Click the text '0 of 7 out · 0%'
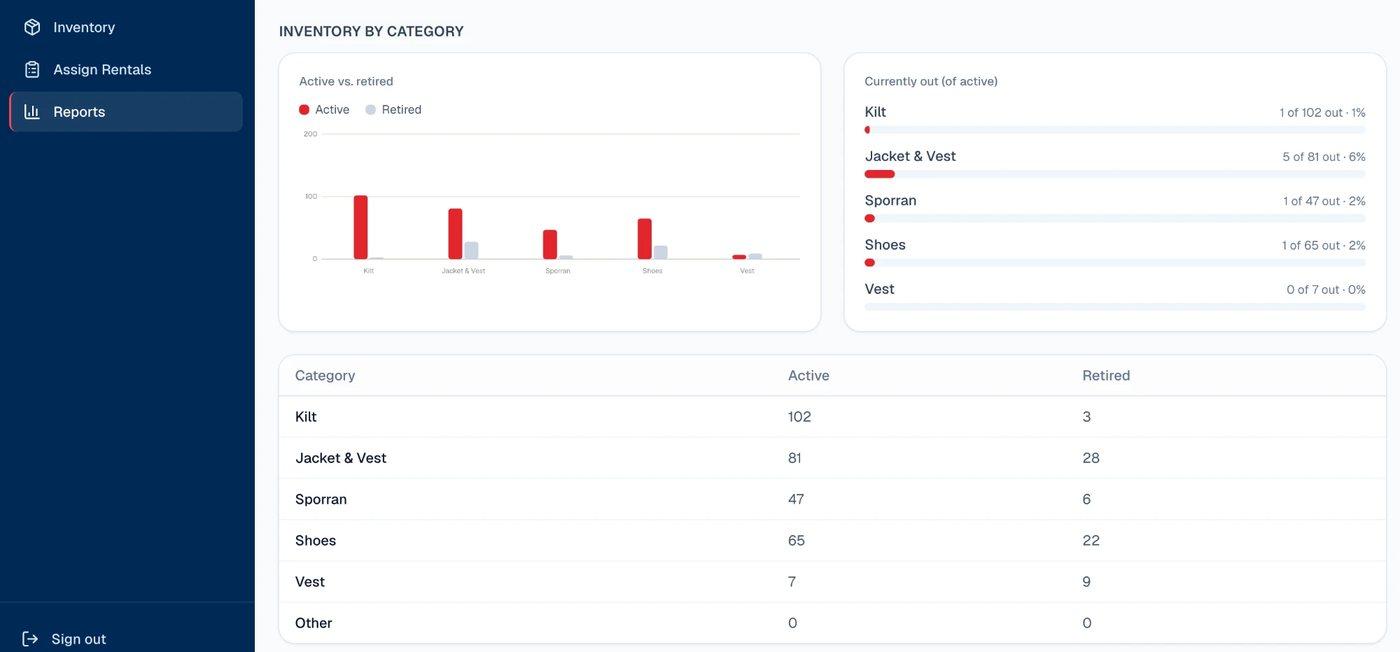 coord(1326,289)
